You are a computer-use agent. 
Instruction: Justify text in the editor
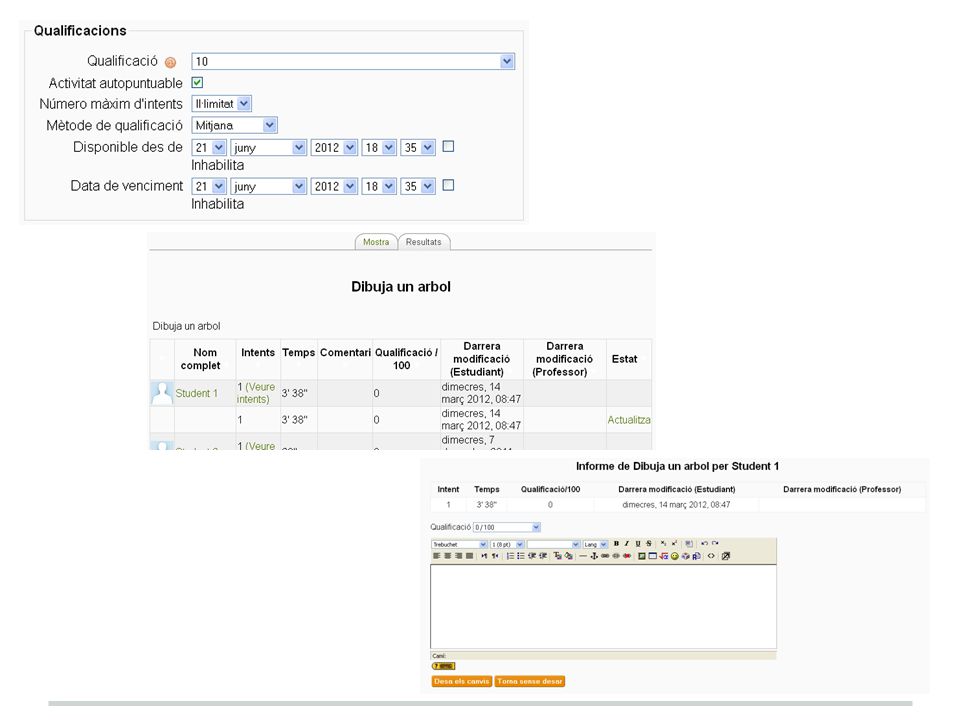pyautogui.click(x=470, y=556)
